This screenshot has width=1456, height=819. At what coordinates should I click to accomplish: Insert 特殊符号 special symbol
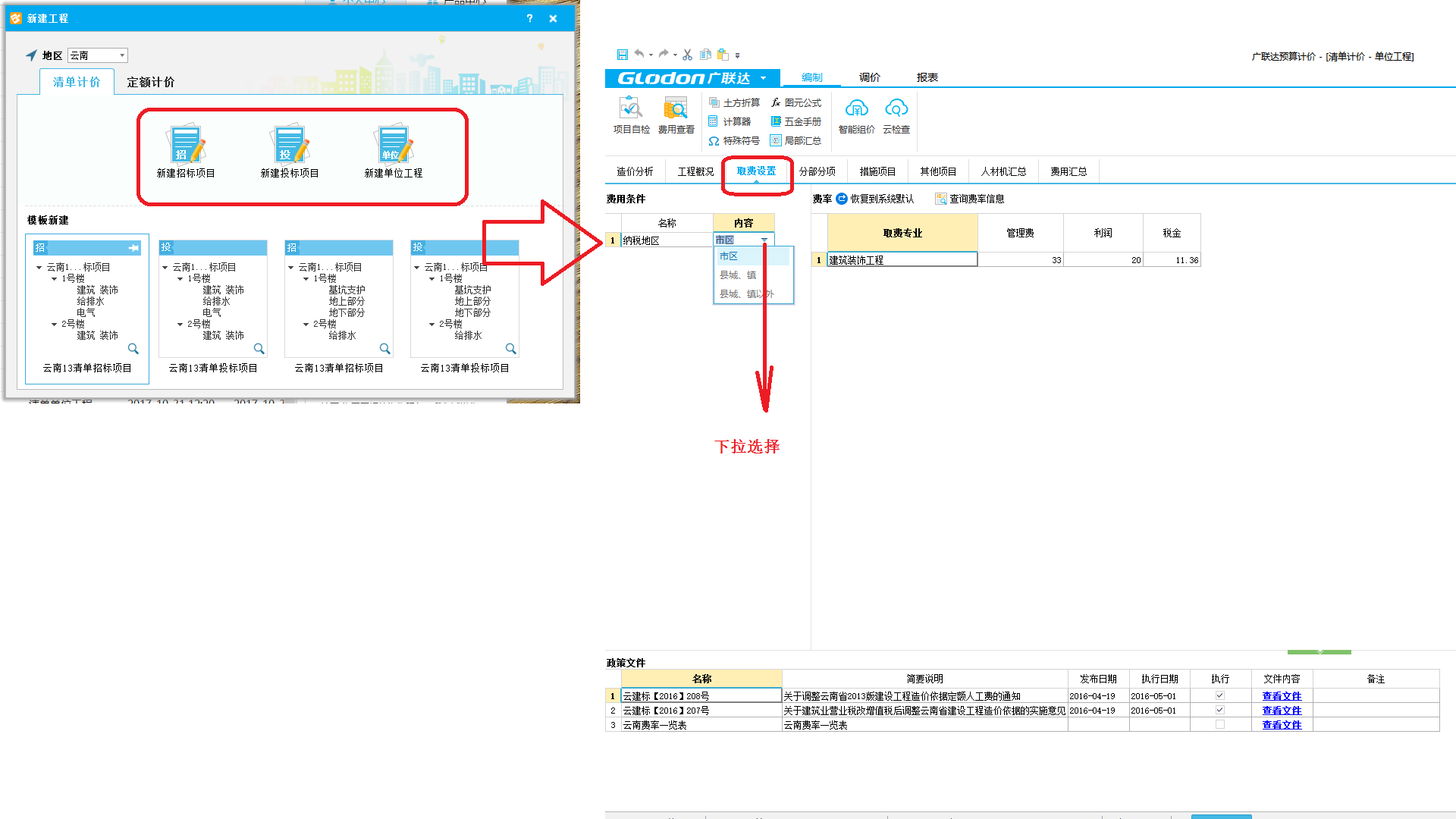coord(734,140)
